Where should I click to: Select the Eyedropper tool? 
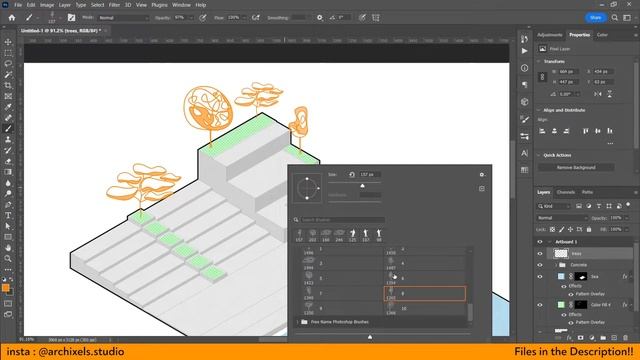[8, 107]
